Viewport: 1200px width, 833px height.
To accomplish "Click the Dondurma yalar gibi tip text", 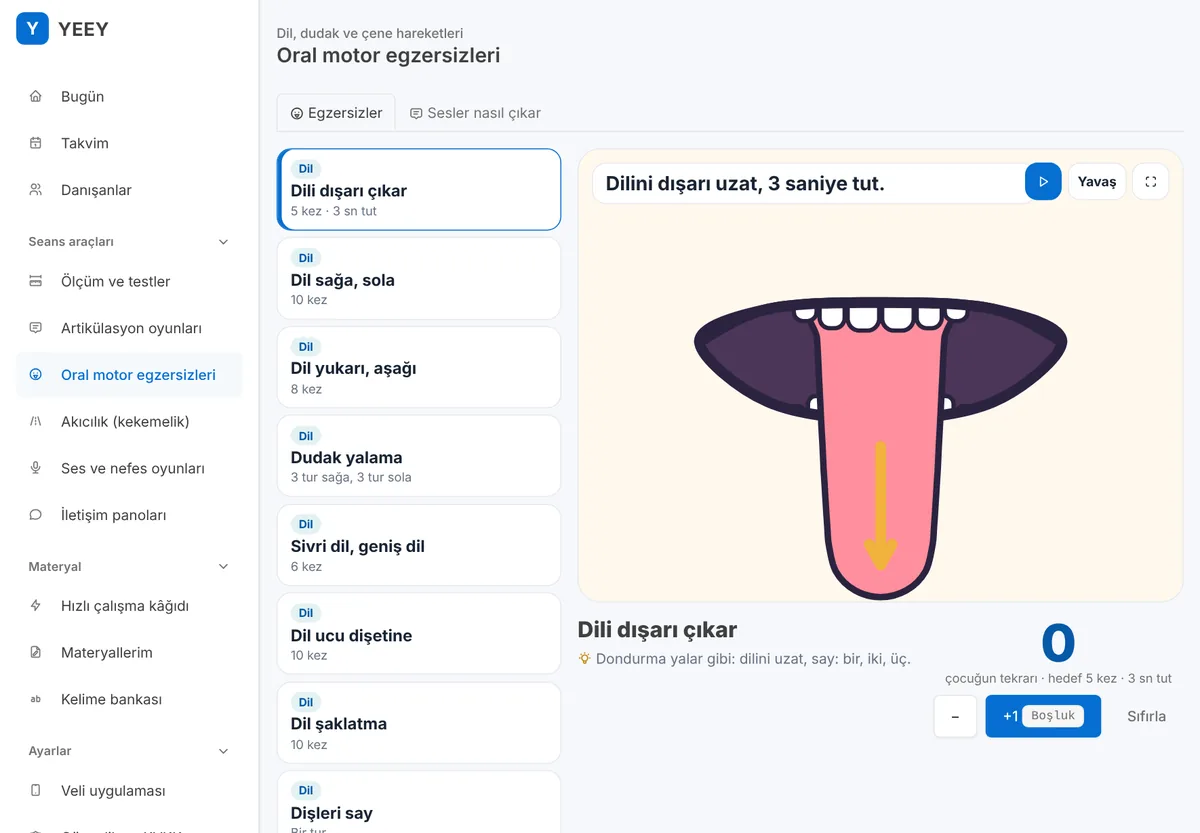I will (x=752, y=659).
